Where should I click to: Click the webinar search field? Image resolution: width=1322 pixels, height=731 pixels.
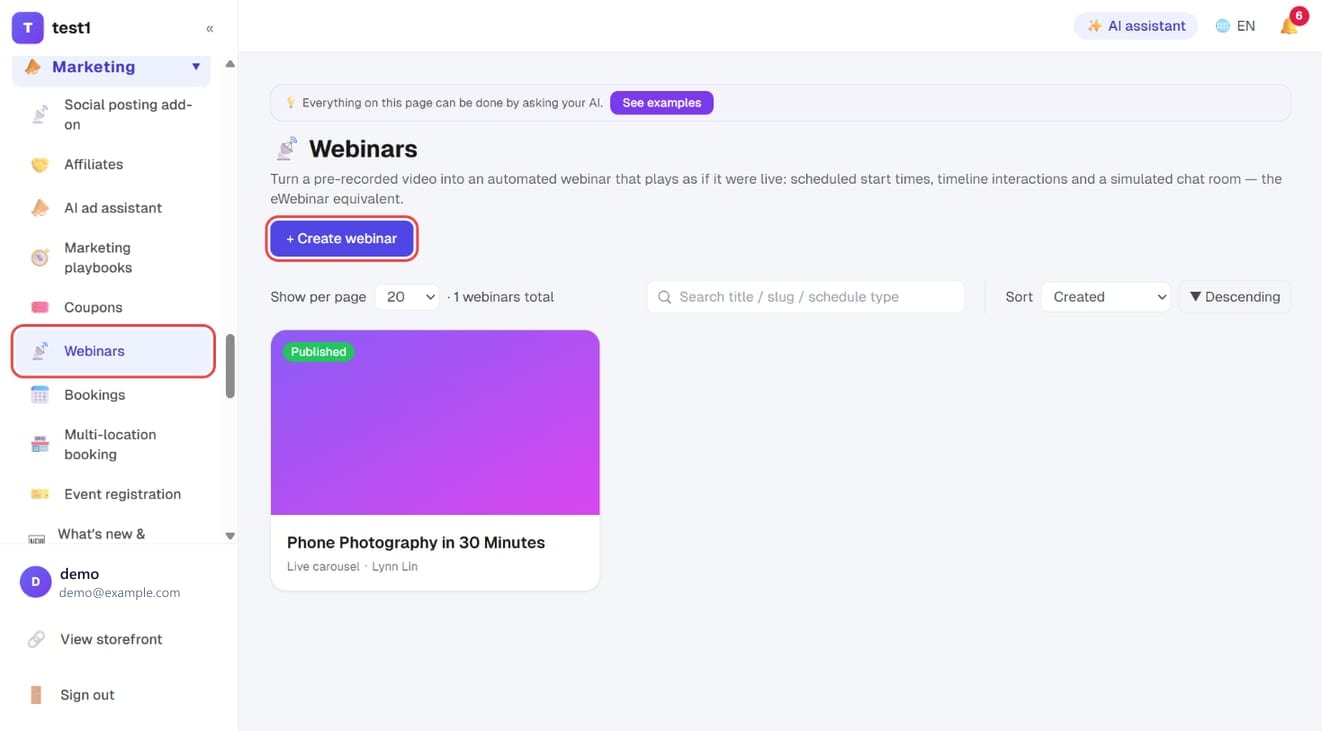806,297
